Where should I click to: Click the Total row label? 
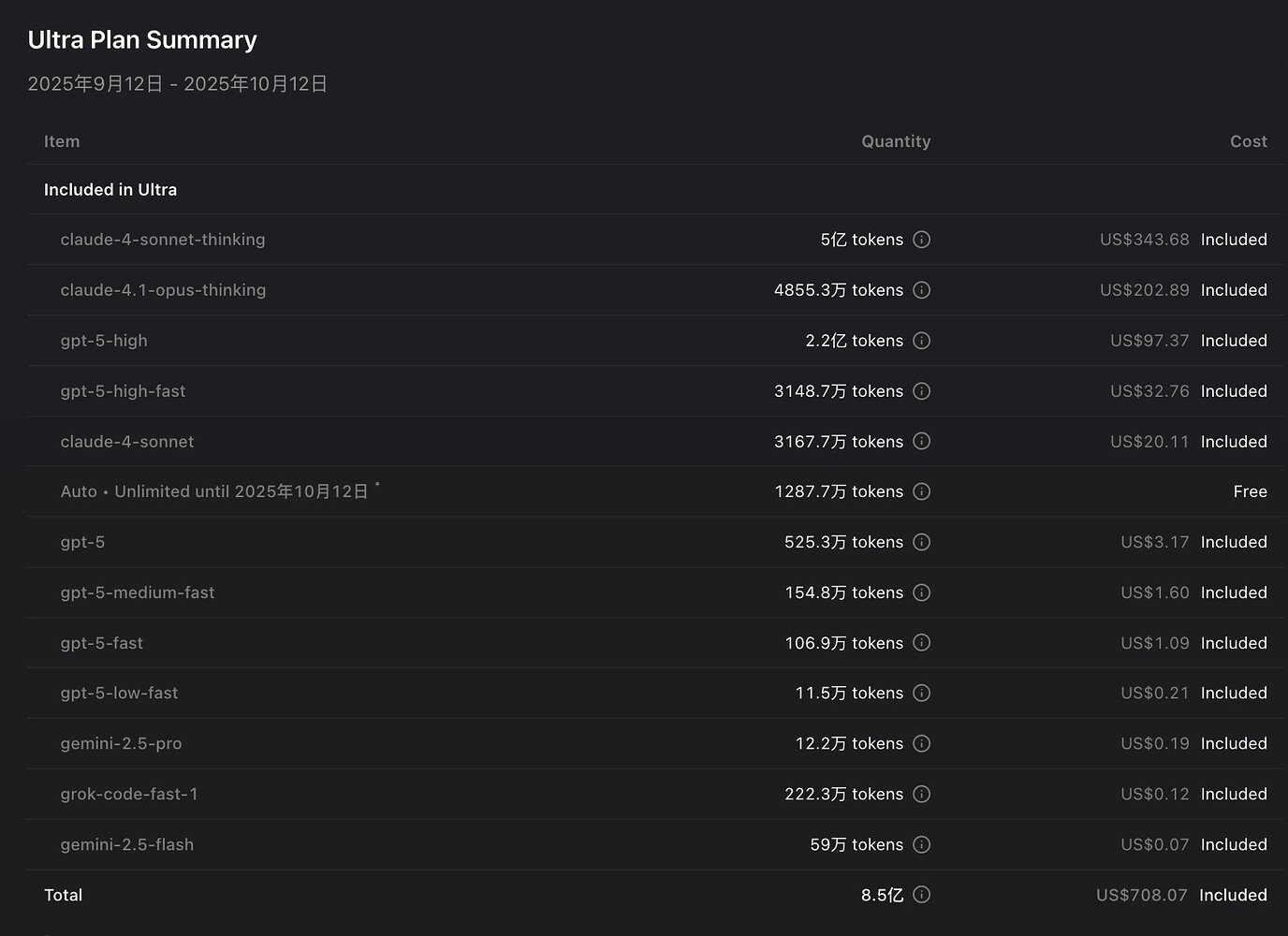pos(64,895)
